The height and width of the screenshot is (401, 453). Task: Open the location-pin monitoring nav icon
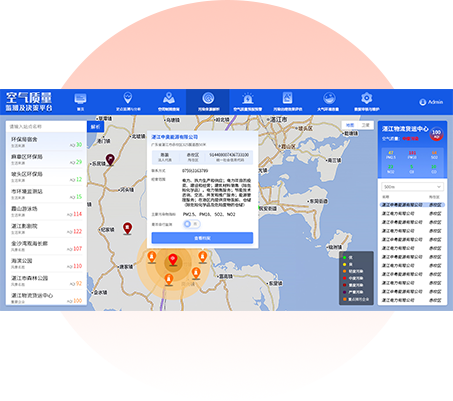tap(128, 98)
